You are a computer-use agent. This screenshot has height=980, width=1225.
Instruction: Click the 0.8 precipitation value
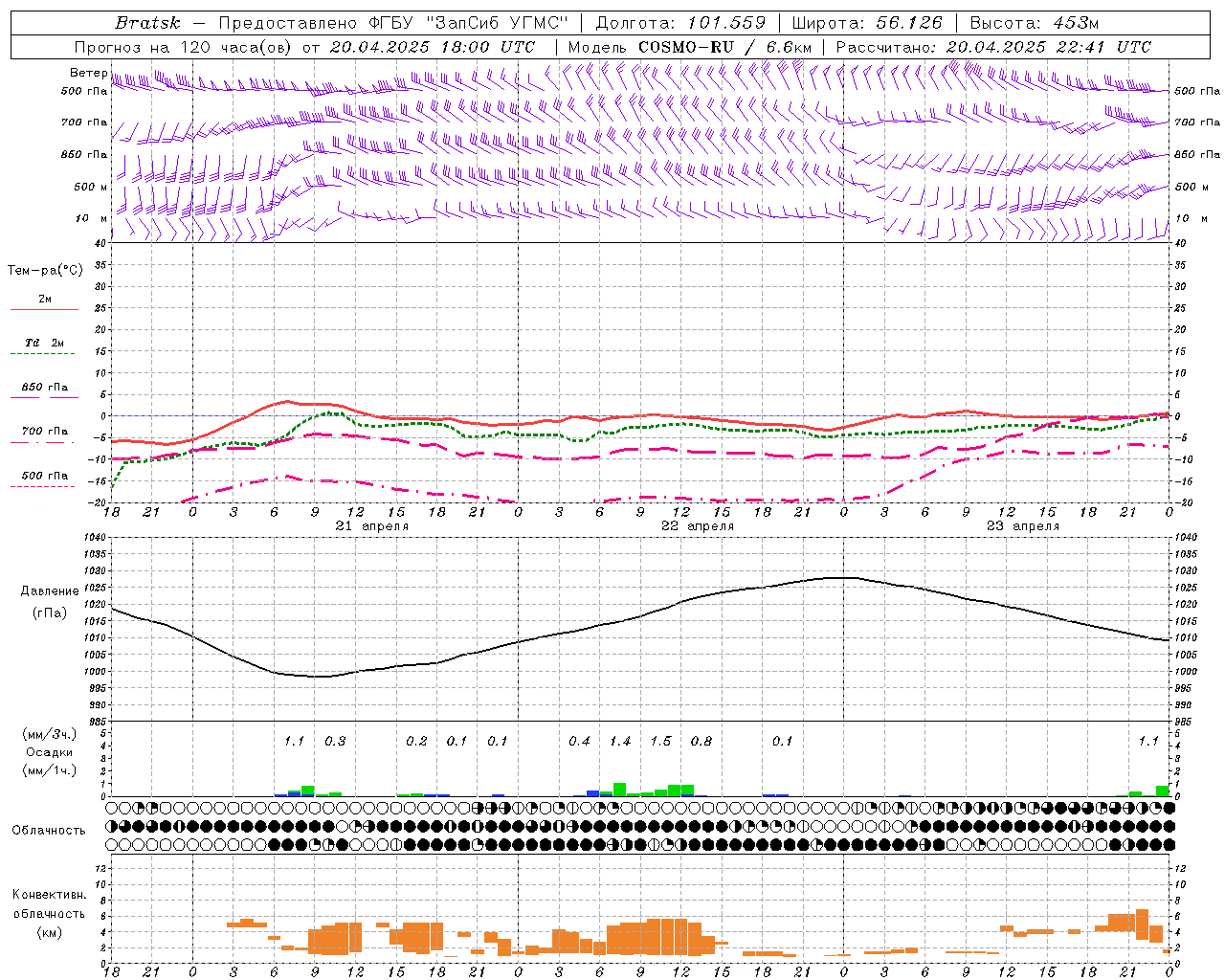702,741
